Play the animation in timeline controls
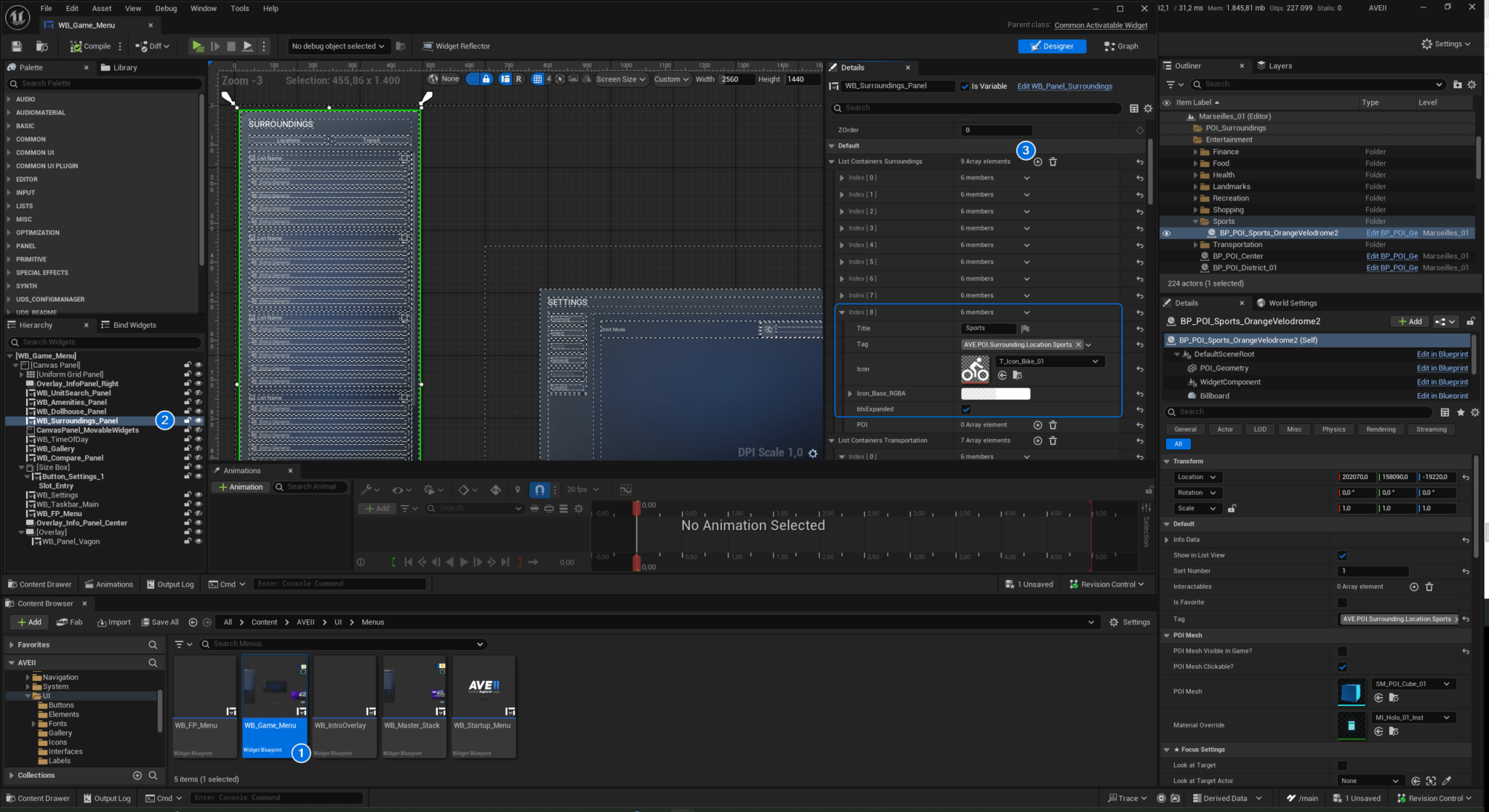The image size is (1489, 812). coord(463,562)
